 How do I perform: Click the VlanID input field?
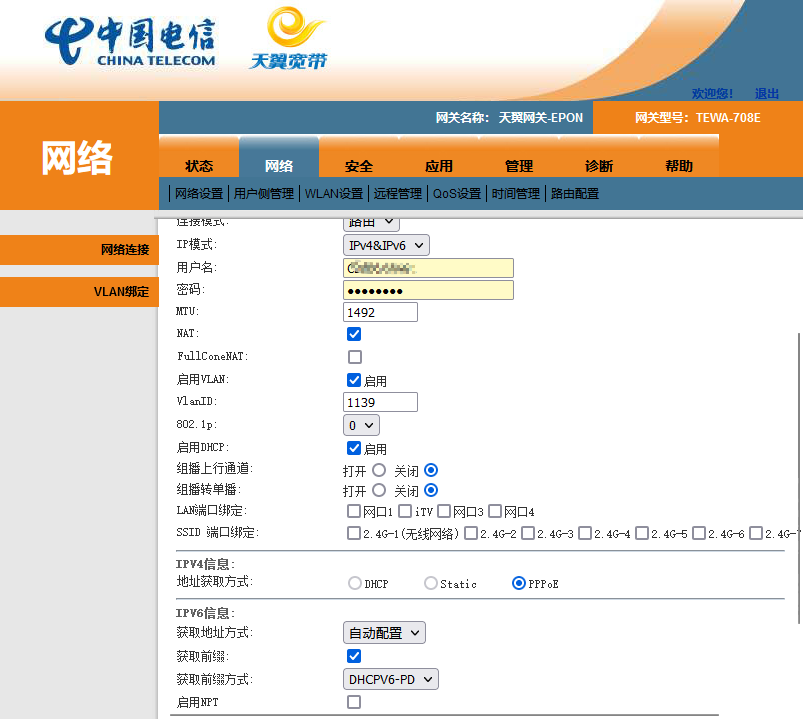pyautogui.click(x=380, y=402)
